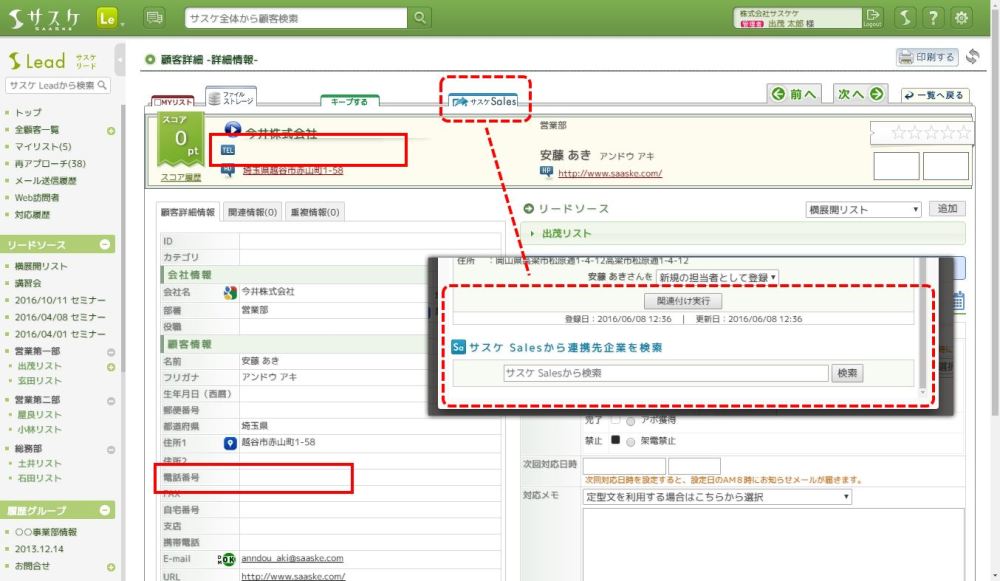Switch to the 関連情報(0) tab
This screenshot has height=581, width=1000.
pyautogui.click(x=253, y=212)
